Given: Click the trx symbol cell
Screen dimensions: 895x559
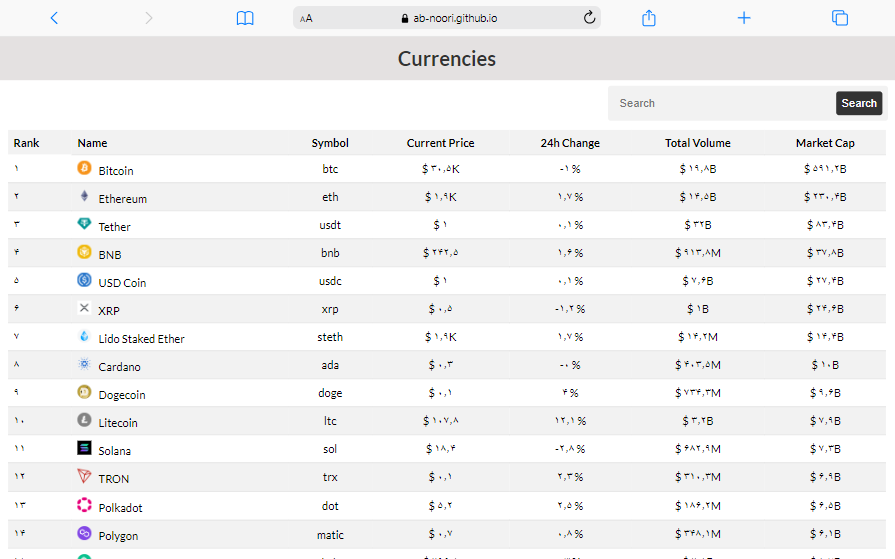Looking at the screenshot, I should pos(330,477).
